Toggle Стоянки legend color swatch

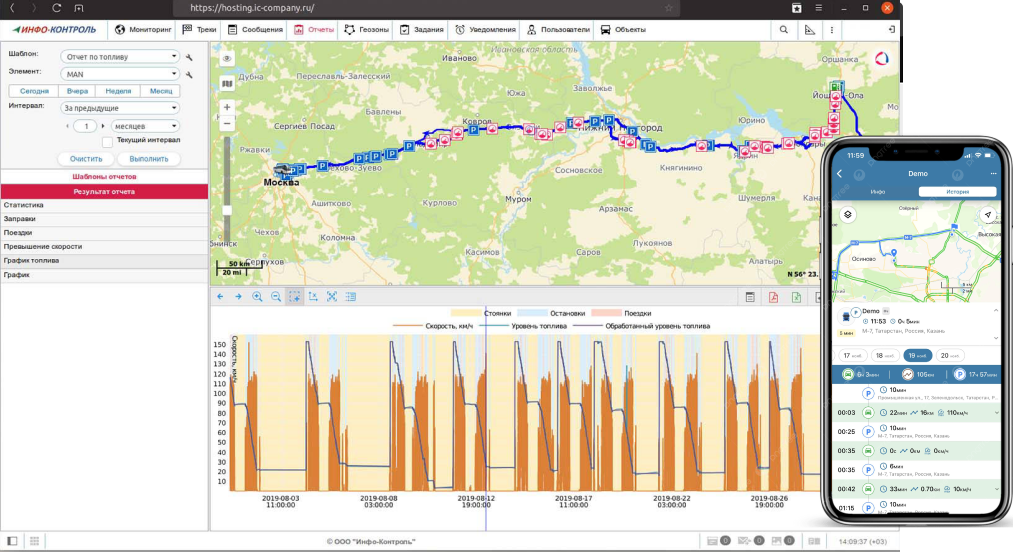tap(465, 313)
